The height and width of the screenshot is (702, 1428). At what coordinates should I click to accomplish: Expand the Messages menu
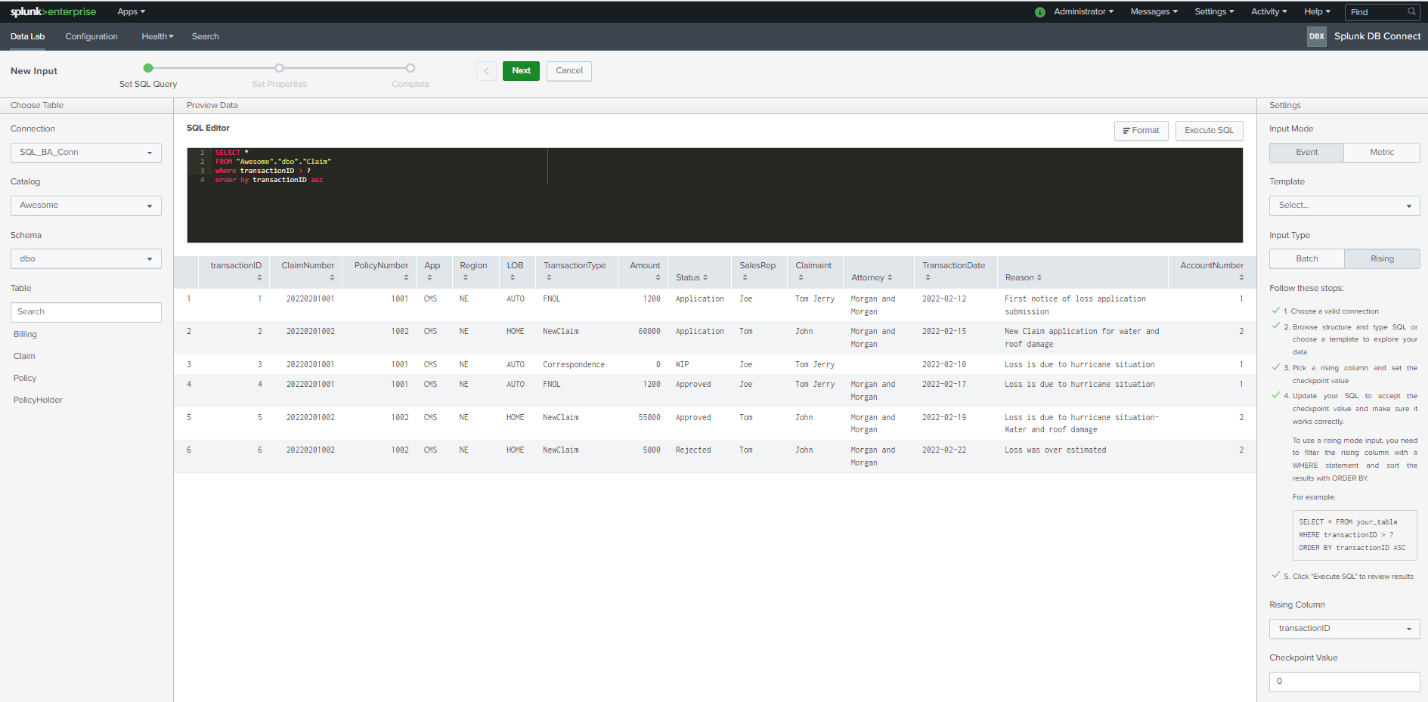pos(1154,12)
